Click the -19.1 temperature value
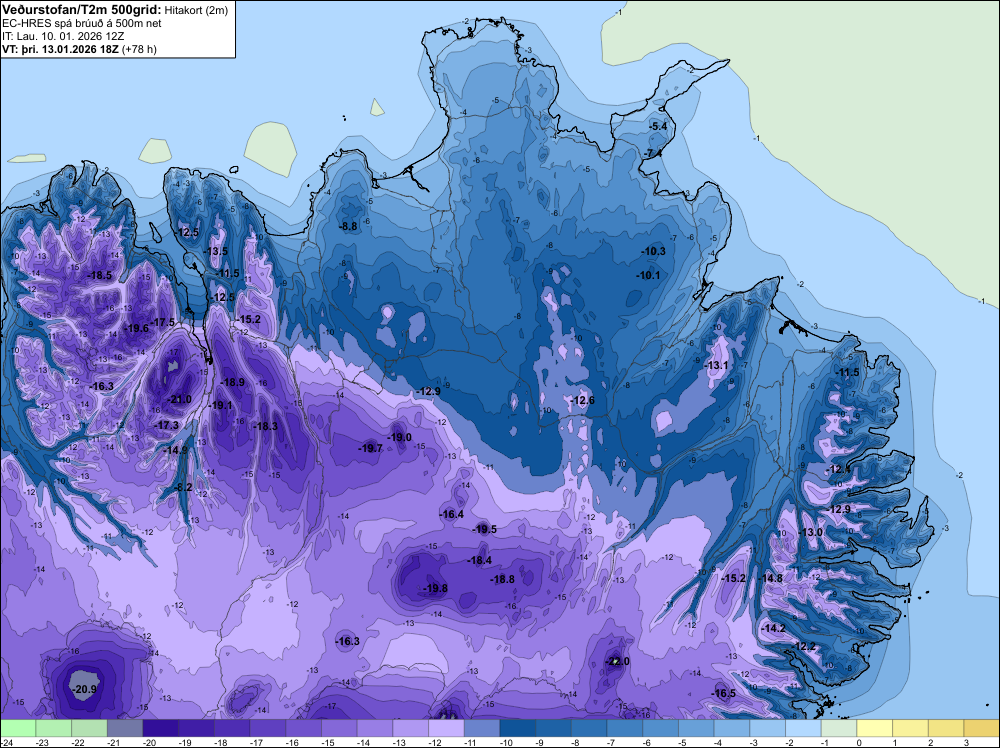The height and width of the screenshot is (748, 1000). pos(220,405)
